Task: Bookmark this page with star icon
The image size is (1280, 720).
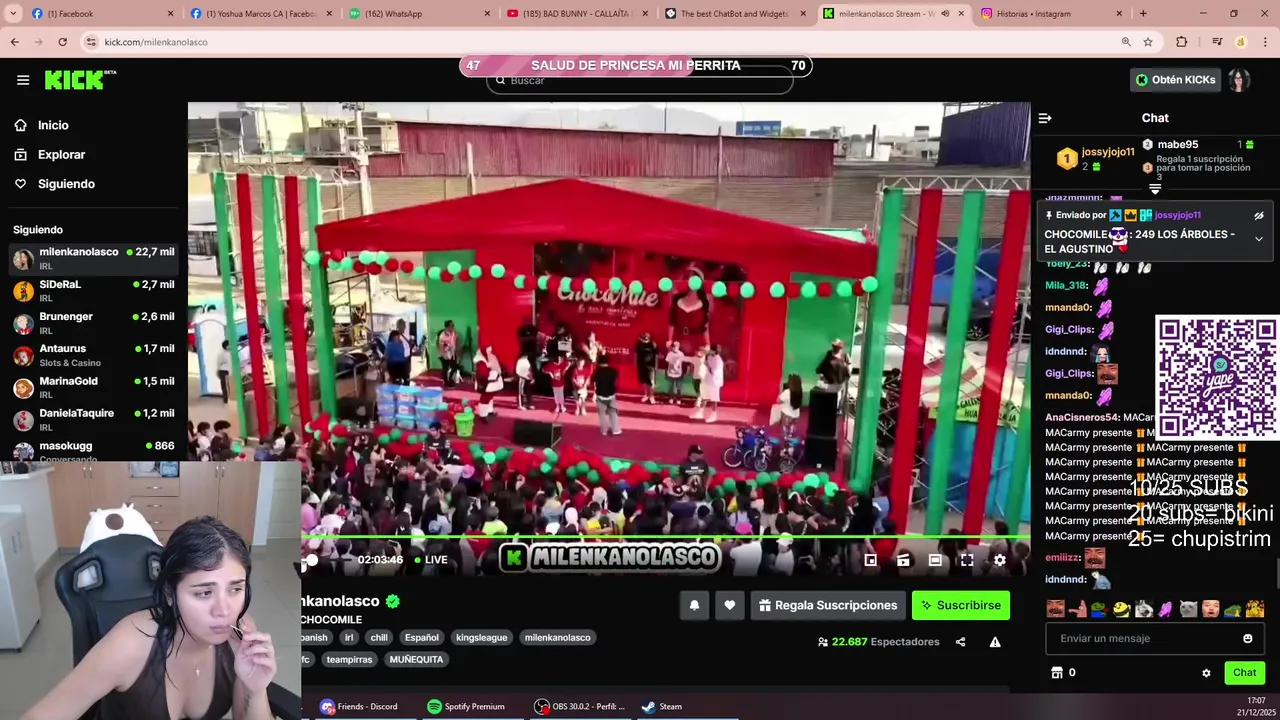Action: tap(1148, 42)
